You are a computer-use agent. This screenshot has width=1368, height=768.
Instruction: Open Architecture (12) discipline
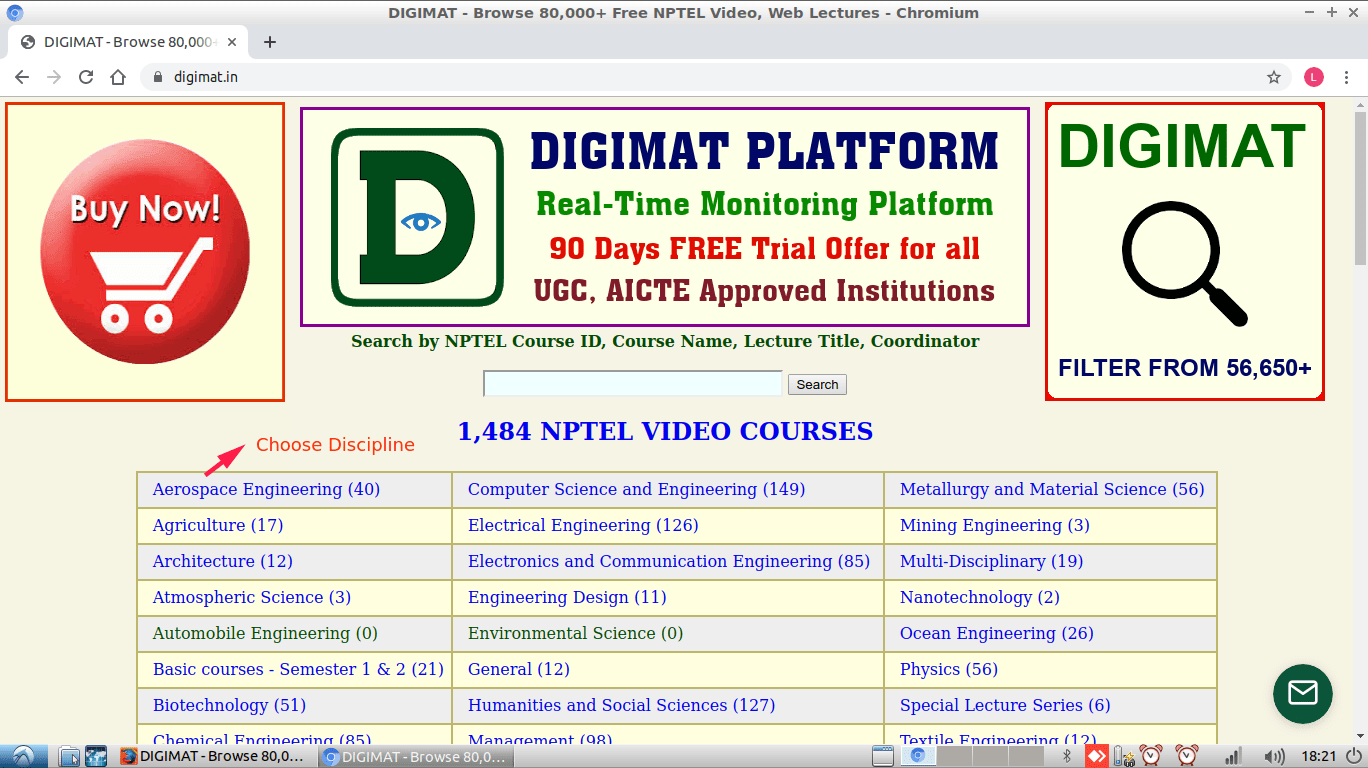pyautogui.click(x=222, y=561)
